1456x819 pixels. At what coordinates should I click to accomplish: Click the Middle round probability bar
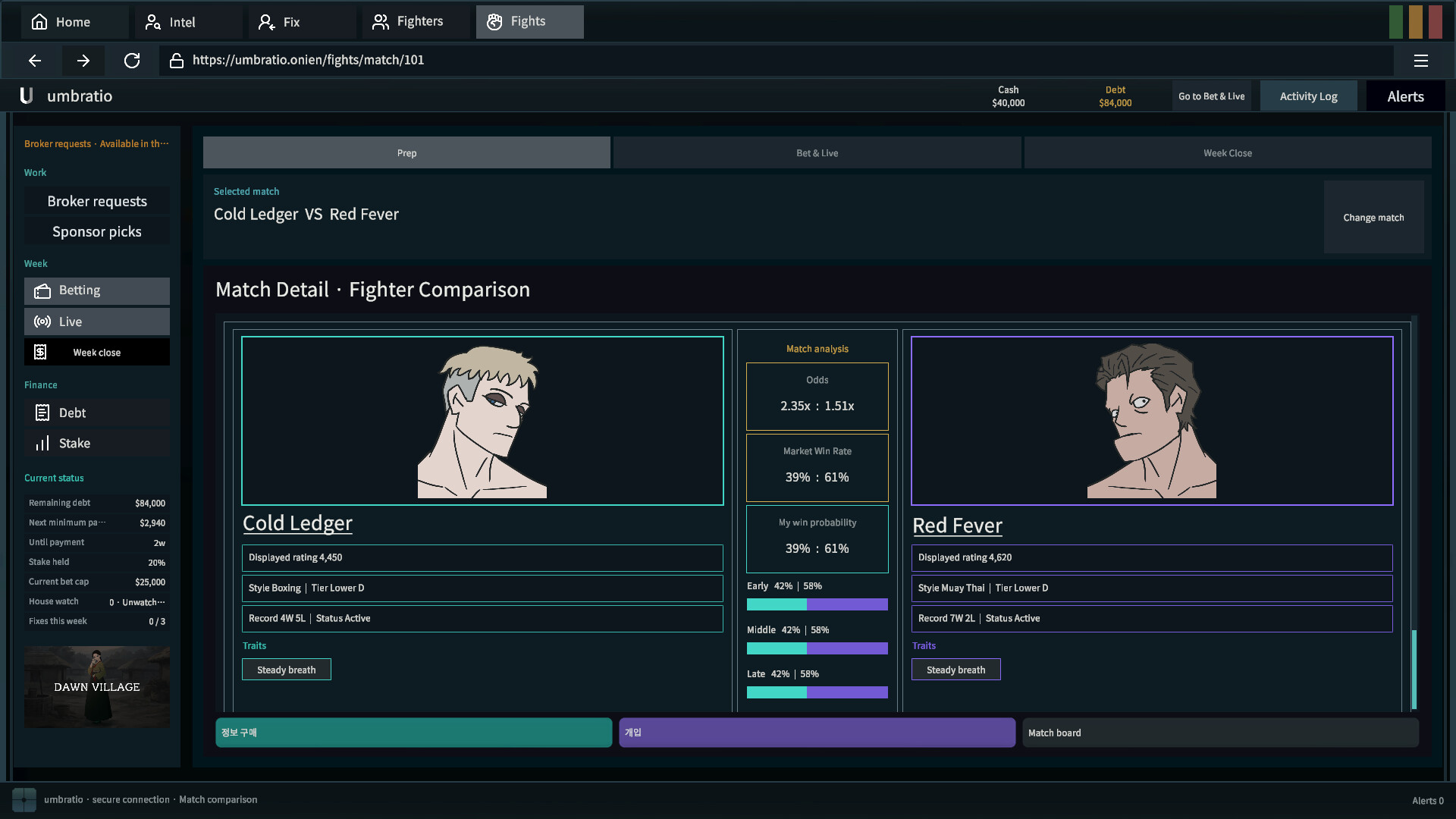click(x=817, y=648)
